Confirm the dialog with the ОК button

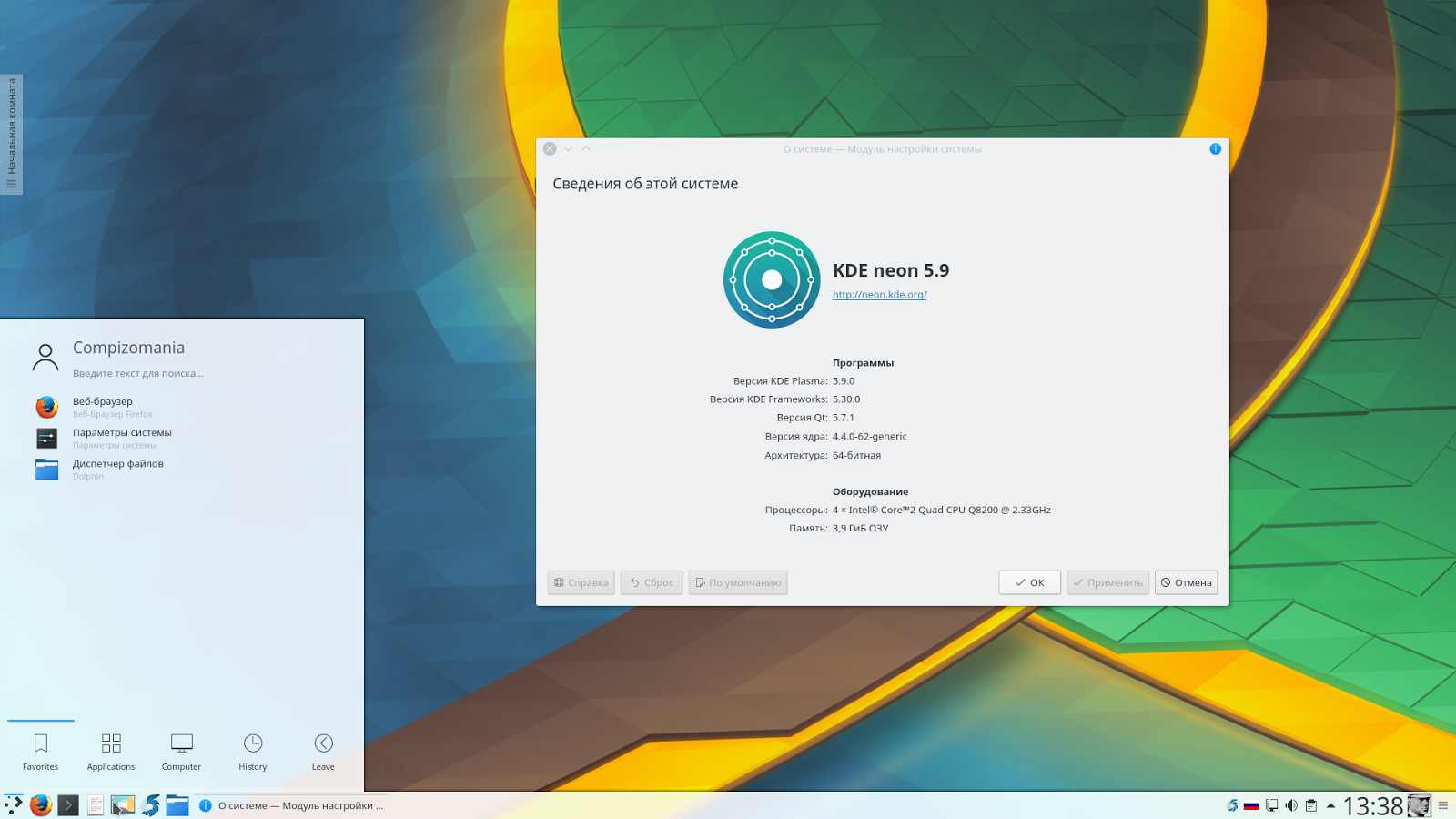(1029, 582)
